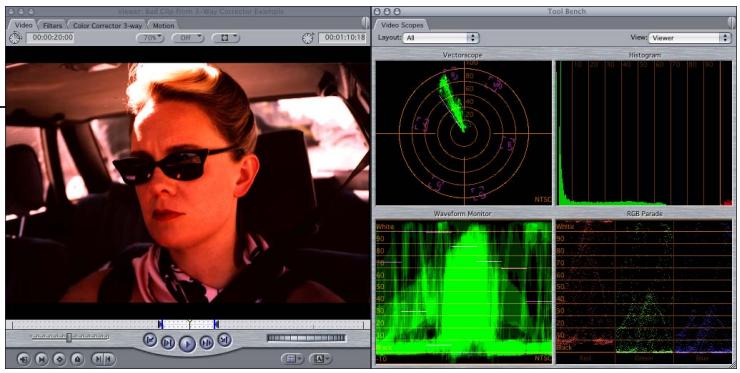The height and width of the screenshot is (373, 740).
Task: Switch to the Motion tab
Action: tap(163, 25)
